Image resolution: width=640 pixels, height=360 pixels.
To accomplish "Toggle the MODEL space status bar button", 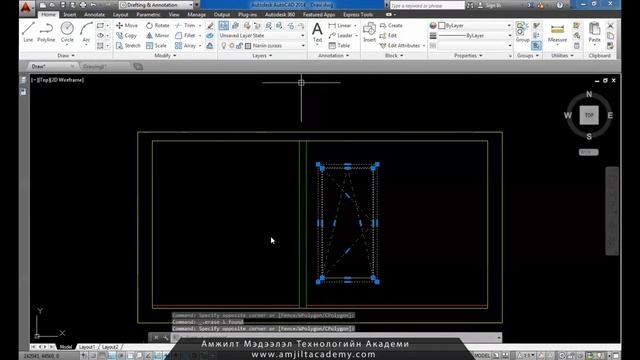I will (482, 356).
